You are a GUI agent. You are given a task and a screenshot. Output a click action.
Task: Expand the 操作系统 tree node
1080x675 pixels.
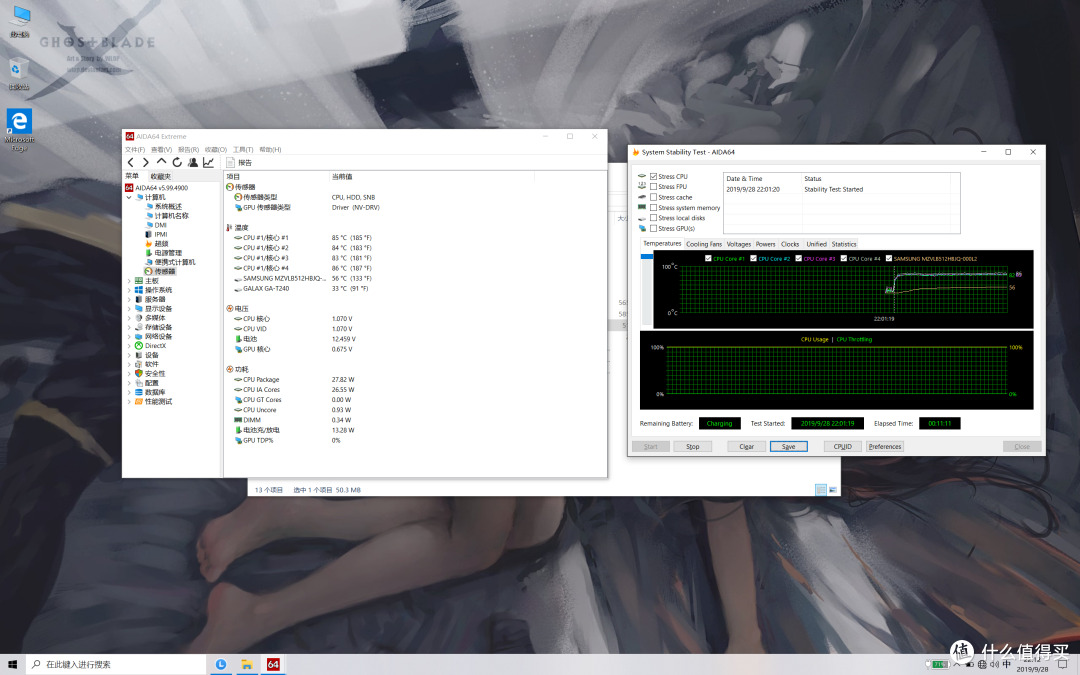point(129,290)
